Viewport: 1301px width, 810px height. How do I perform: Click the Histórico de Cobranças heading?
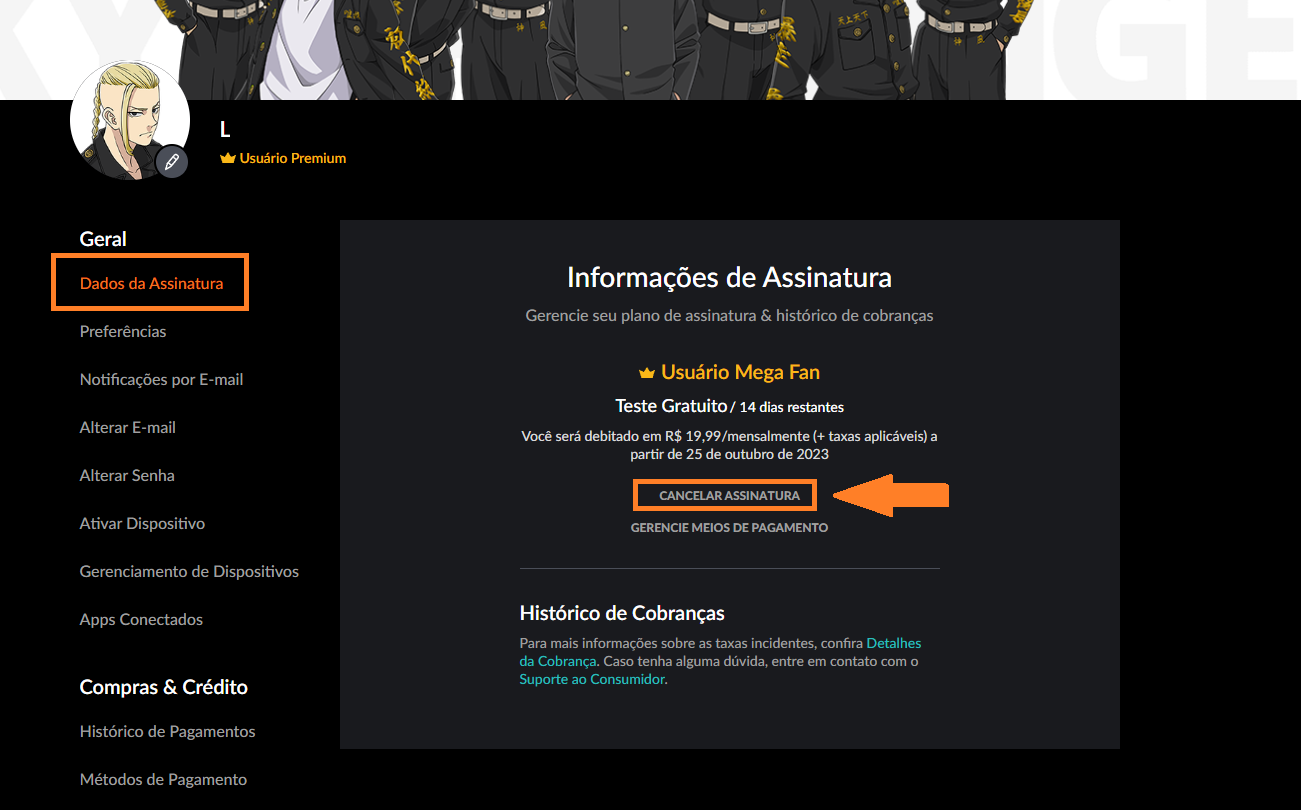[x=622, y=613]
